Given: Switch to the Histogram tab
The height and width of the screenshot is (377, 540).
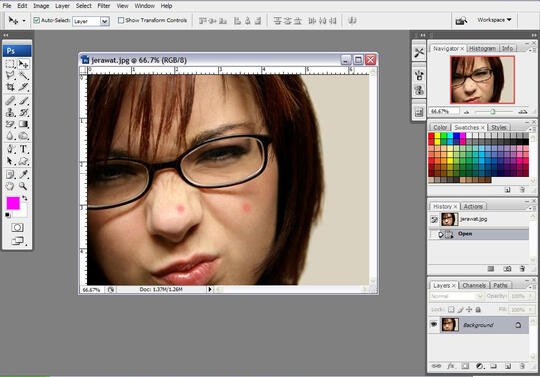Looking at the screenshot, I should 482,49.
